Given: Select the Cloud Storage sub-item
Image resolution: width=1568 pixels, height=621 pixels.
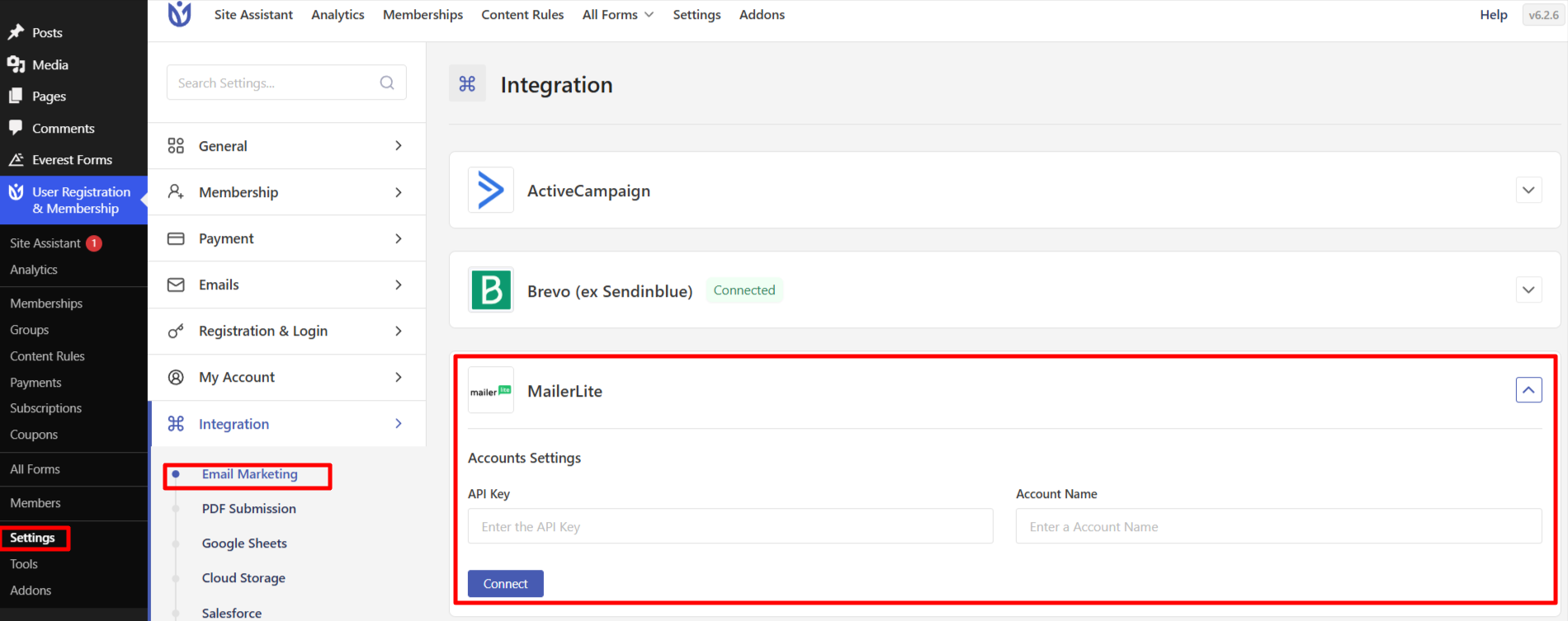Looking at the screenshot, I should [x=243, y=578].
